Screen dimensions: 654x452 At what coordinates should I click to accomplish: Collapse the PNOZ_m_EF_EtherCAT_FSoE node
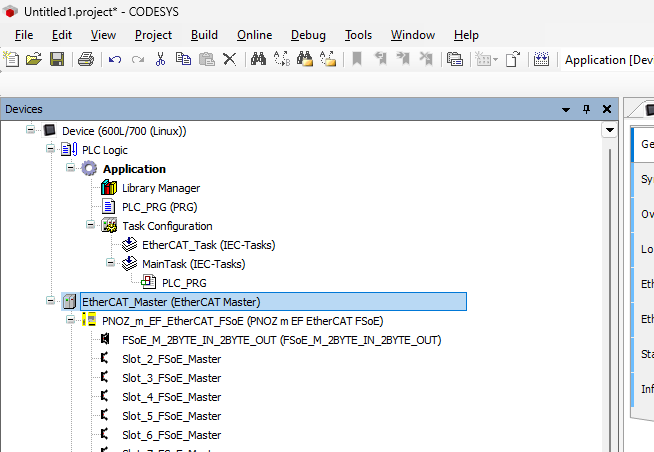(70, 320)
